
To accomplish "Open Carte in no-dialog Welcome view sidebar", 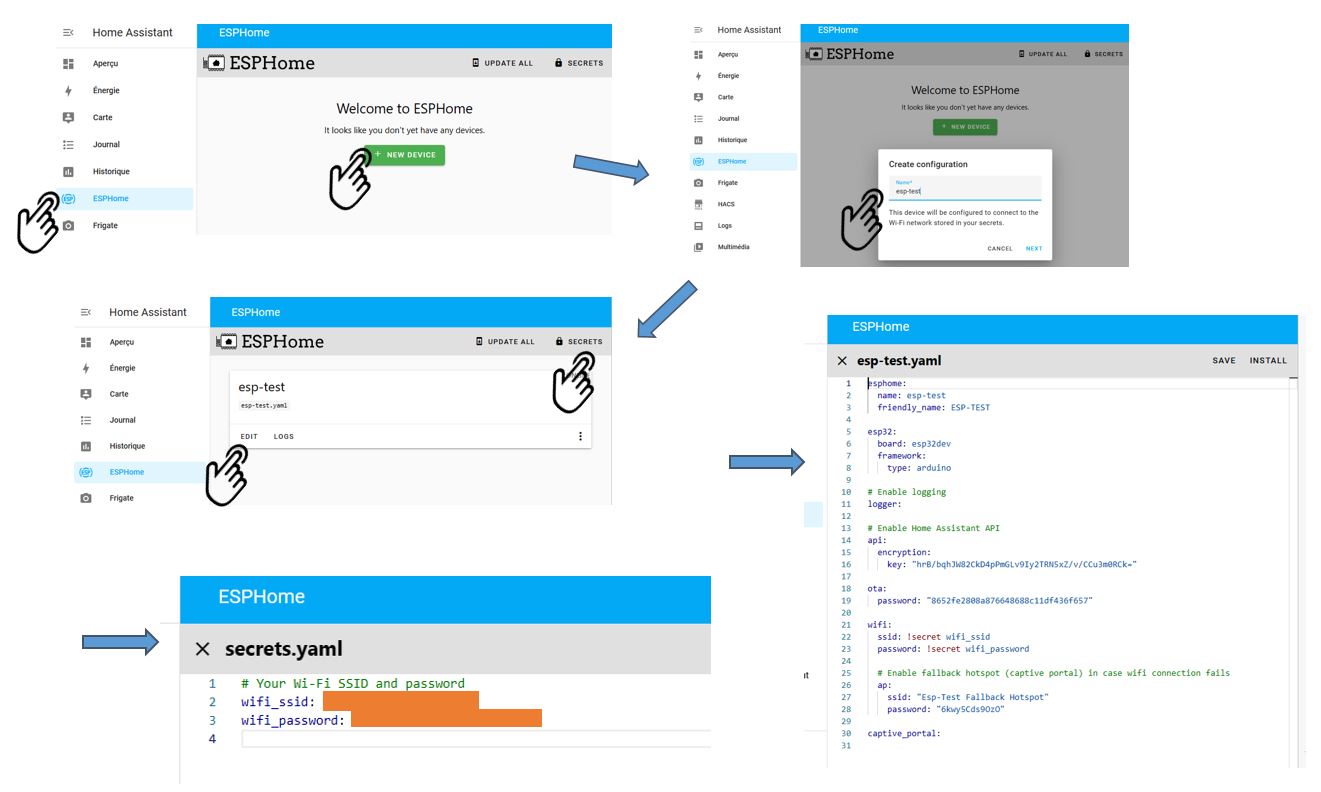I will (103, 117).
